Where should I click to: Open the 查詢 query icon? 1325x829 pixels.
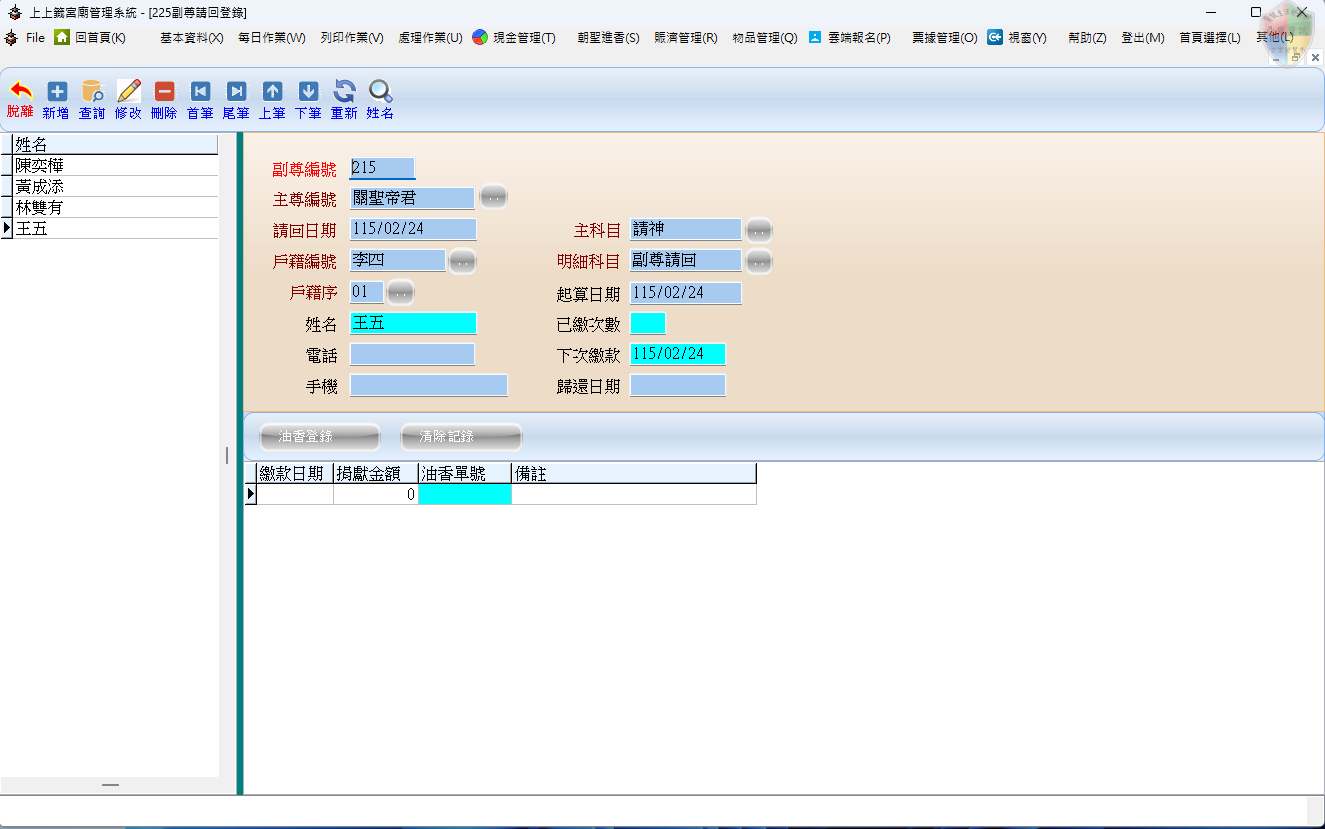click(92, 92)
